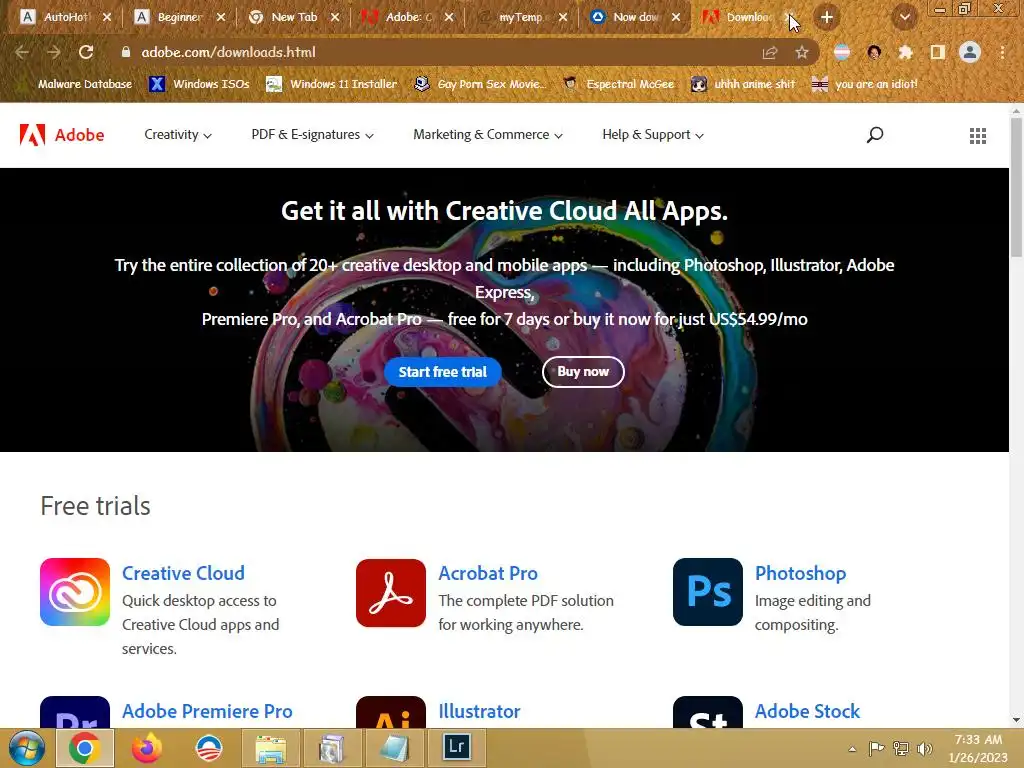
Task: Expand the Creativity menu
Action: (x=178, y=135)
